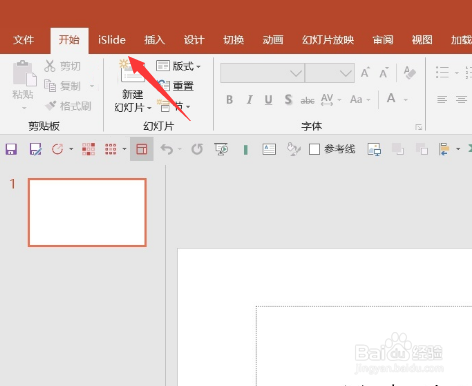Open the 设计 ribbon tab

point(194,40)
